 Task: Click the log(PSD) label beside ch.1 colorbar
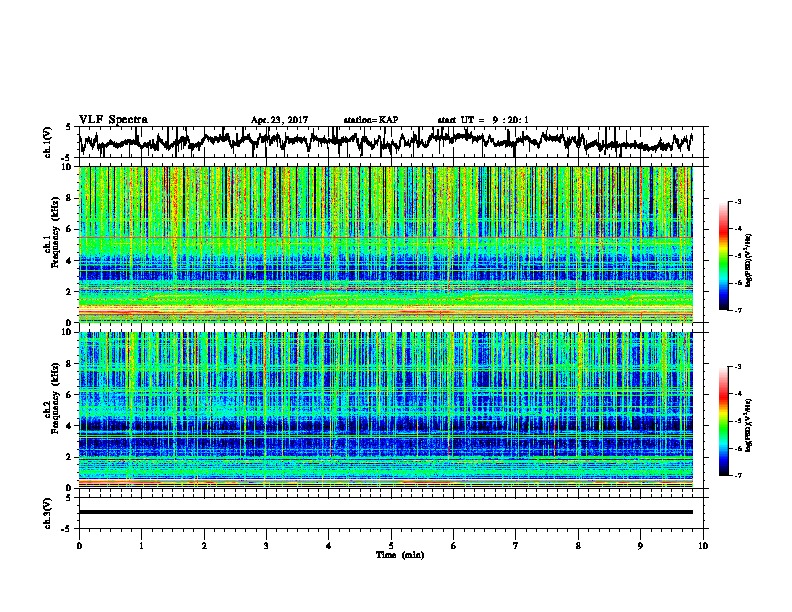tap(749, 260)
